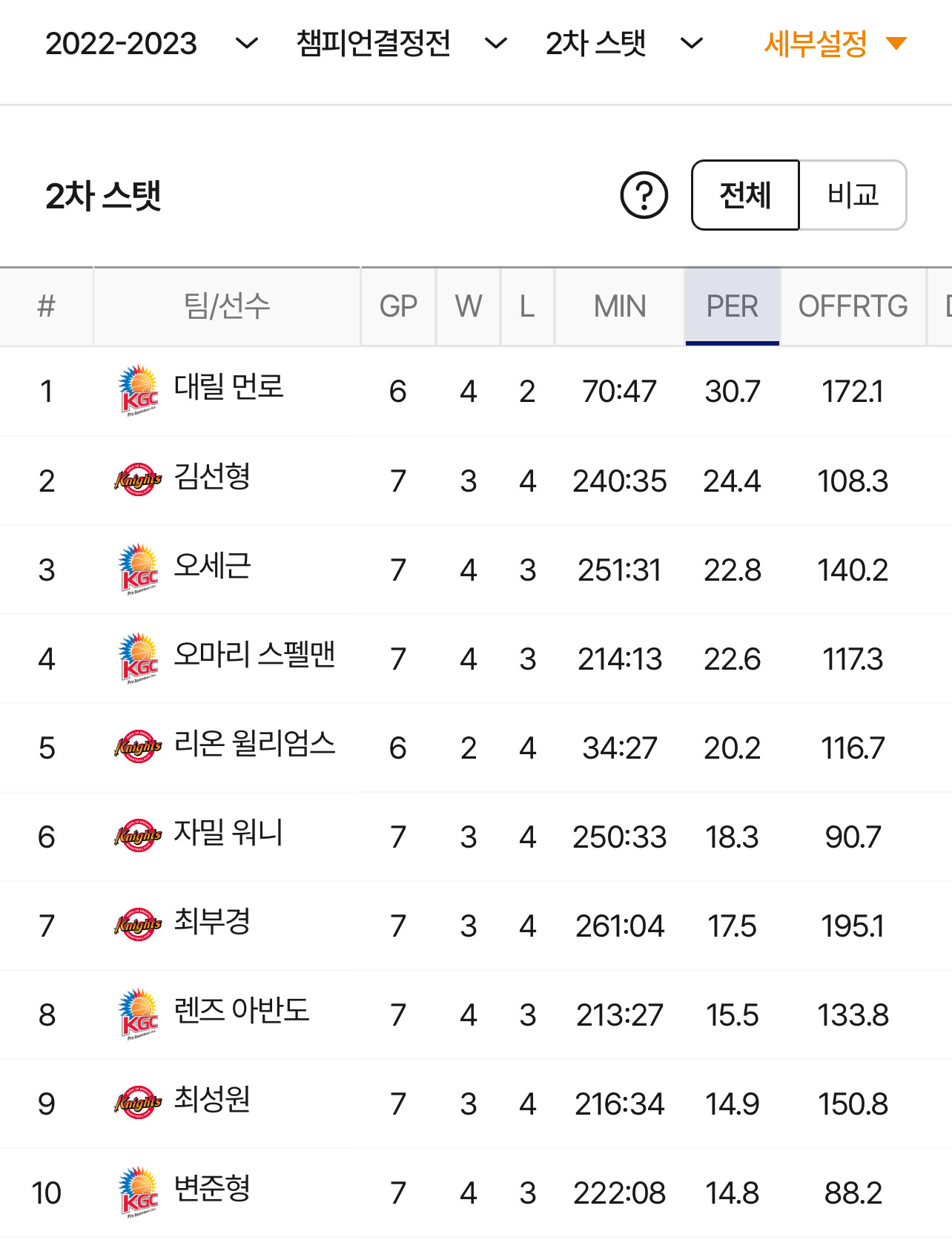
Task: Expand the 챔피언결정전 dropdown
Action: [x=402, y=44]
